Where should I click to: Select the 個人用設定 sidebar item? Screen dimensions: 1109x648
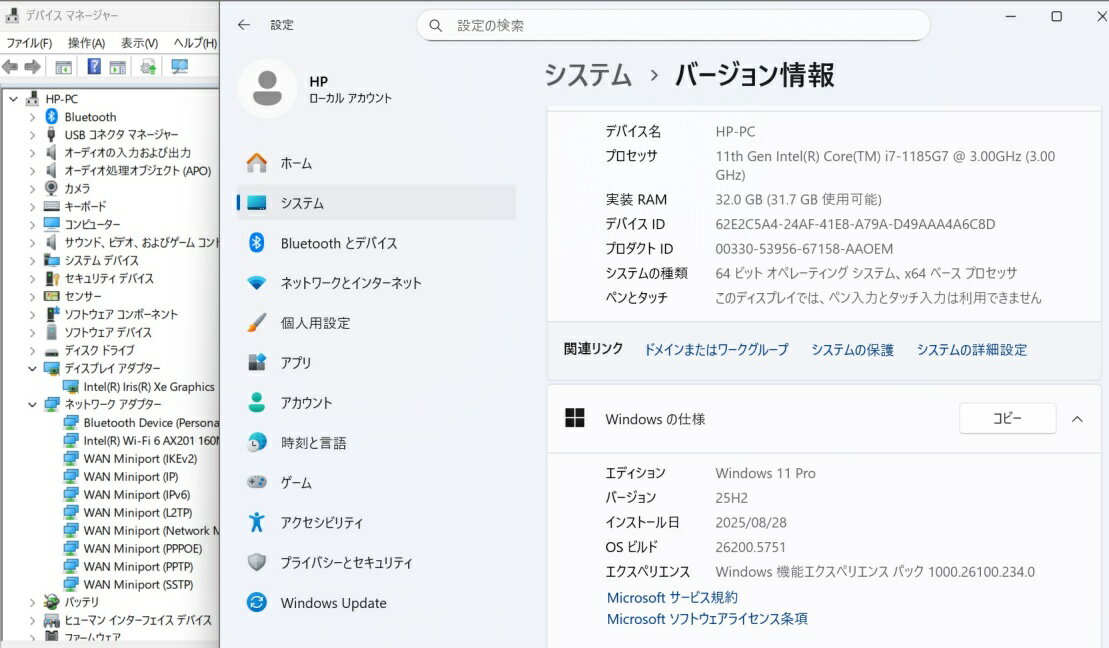(315, 323)
